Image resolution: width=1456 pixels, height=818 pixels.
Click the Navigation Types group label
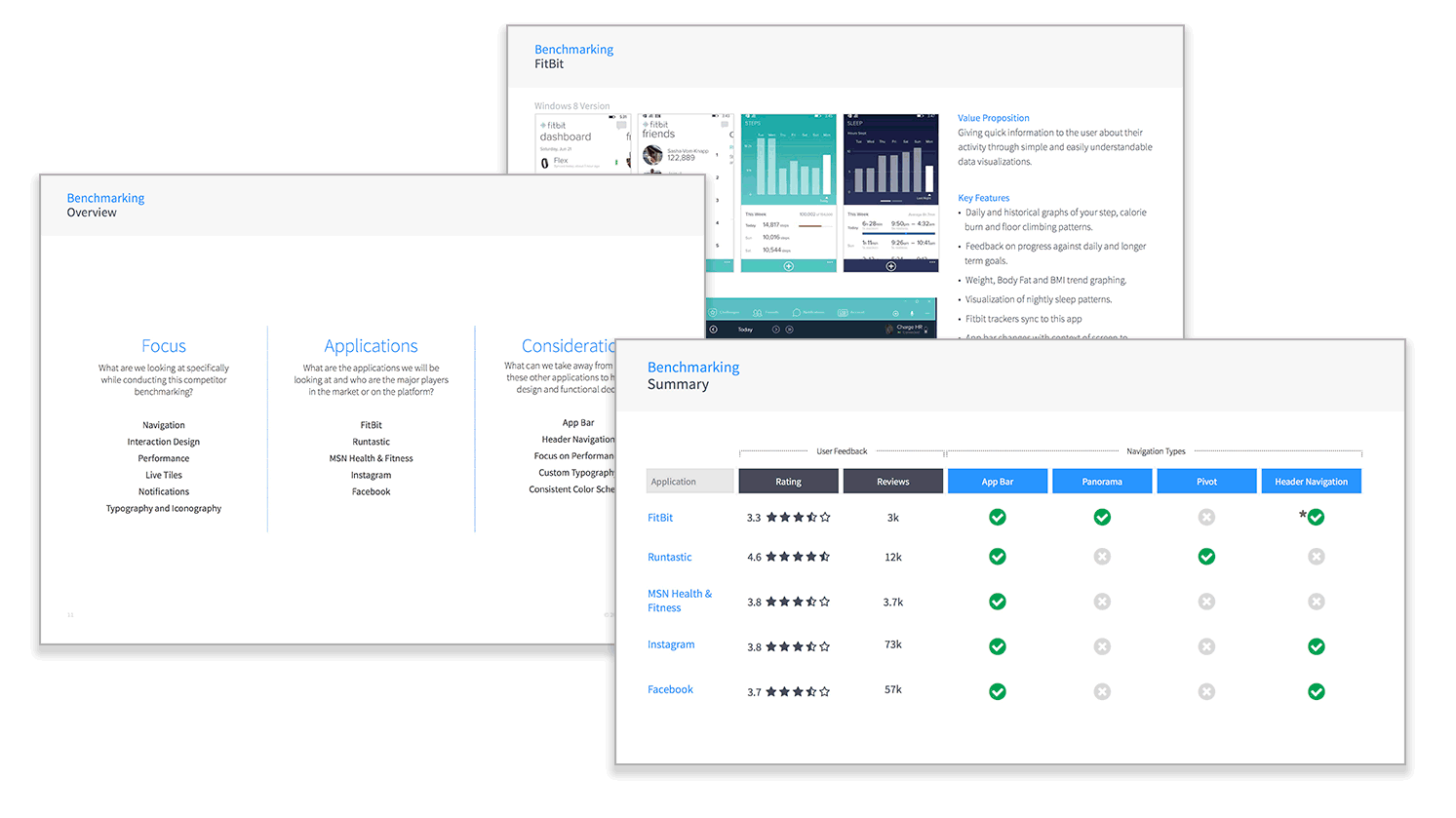point(1157,451)
